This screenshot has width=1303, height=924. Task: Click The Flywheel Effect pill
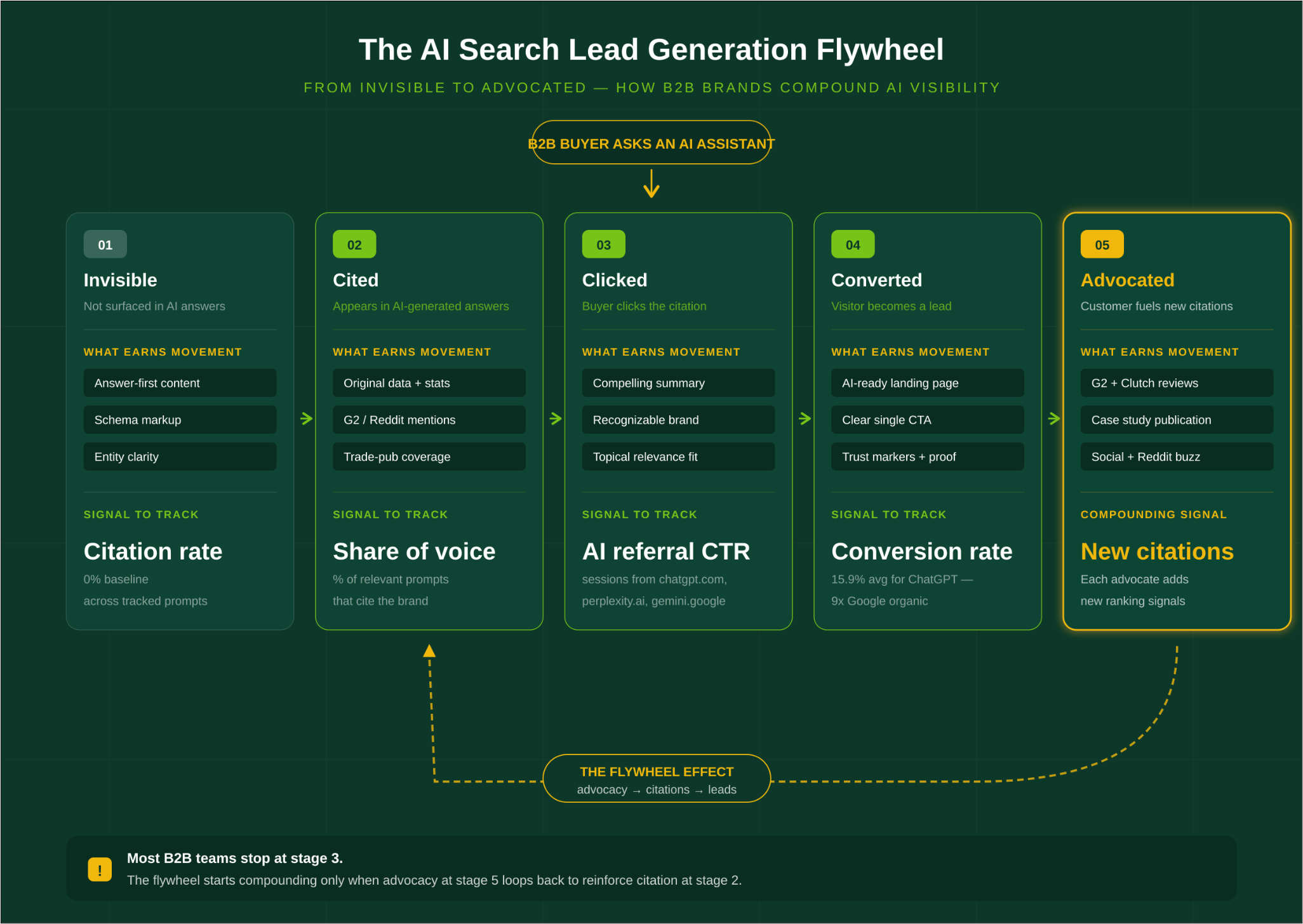[x=657, y=779]
